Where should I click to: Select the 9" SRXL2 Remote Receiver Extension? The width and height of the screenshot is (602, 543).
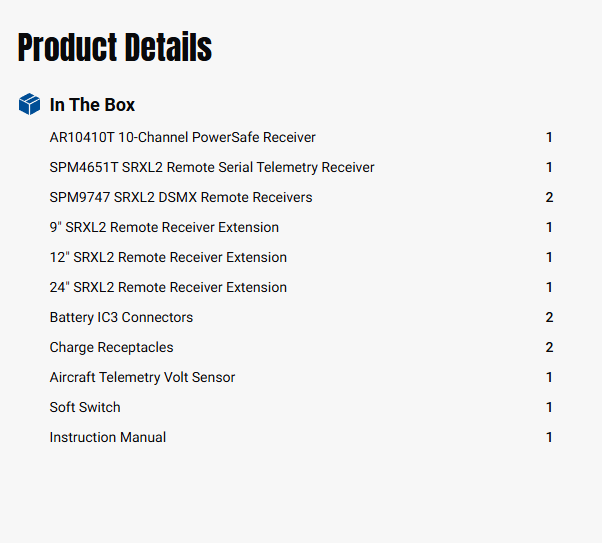(x=164, y=227)
